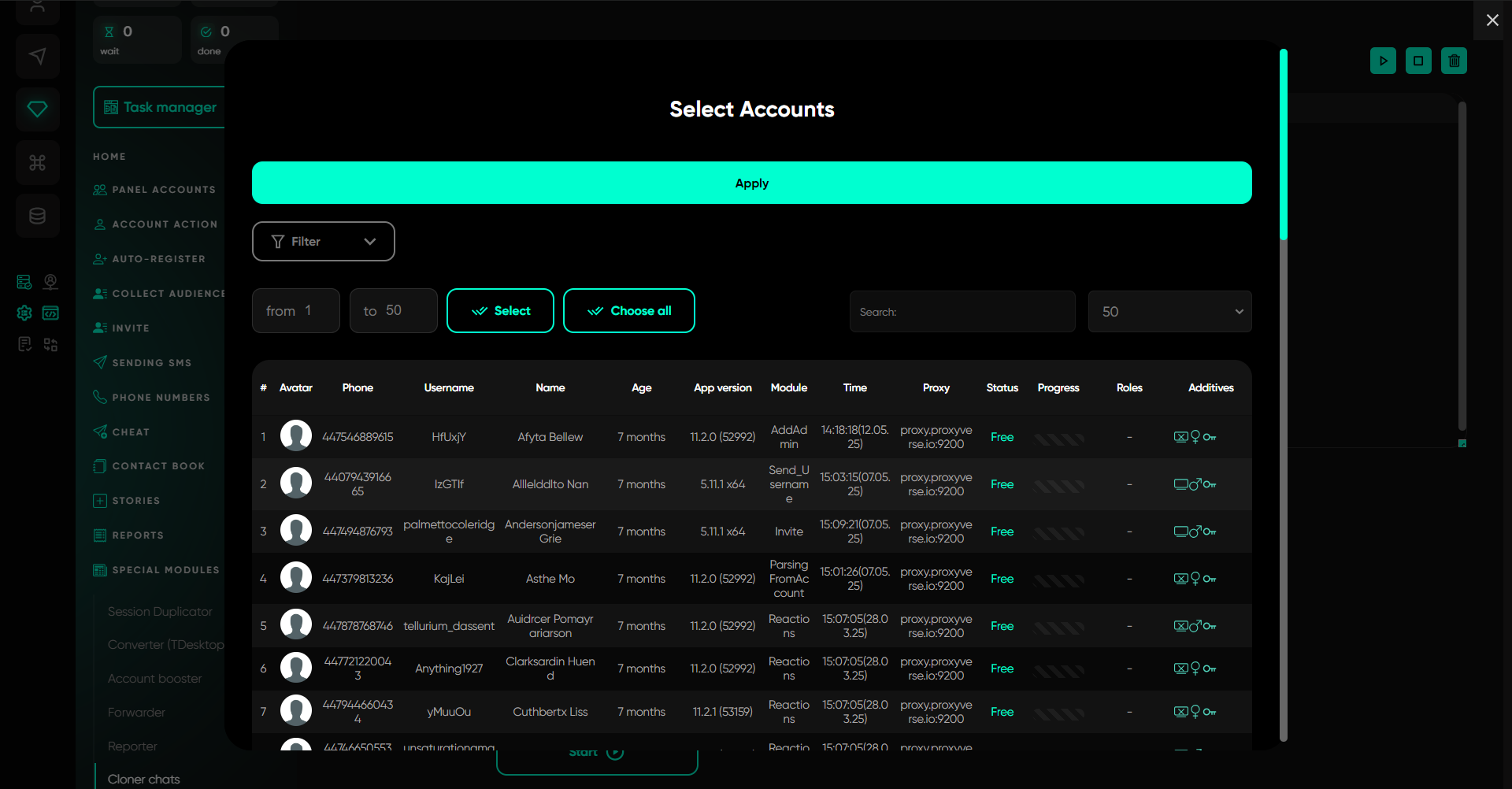Viewport: 1512px width, 789px height.
Task: Open the 50 per-page dropdown
Action: pyautogui.click(x=1169, y=312)
